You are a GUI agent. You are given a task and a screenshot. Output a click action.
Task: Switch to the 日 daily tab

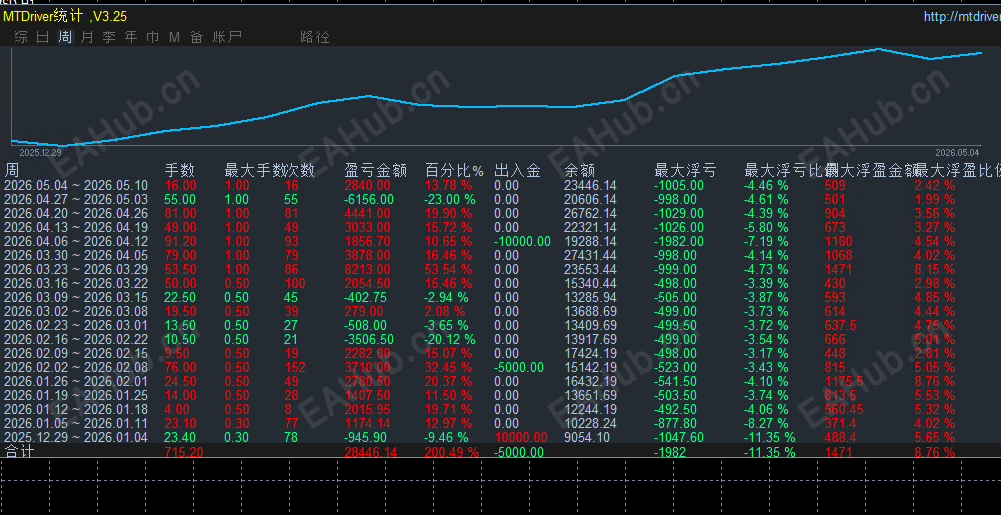43,37
